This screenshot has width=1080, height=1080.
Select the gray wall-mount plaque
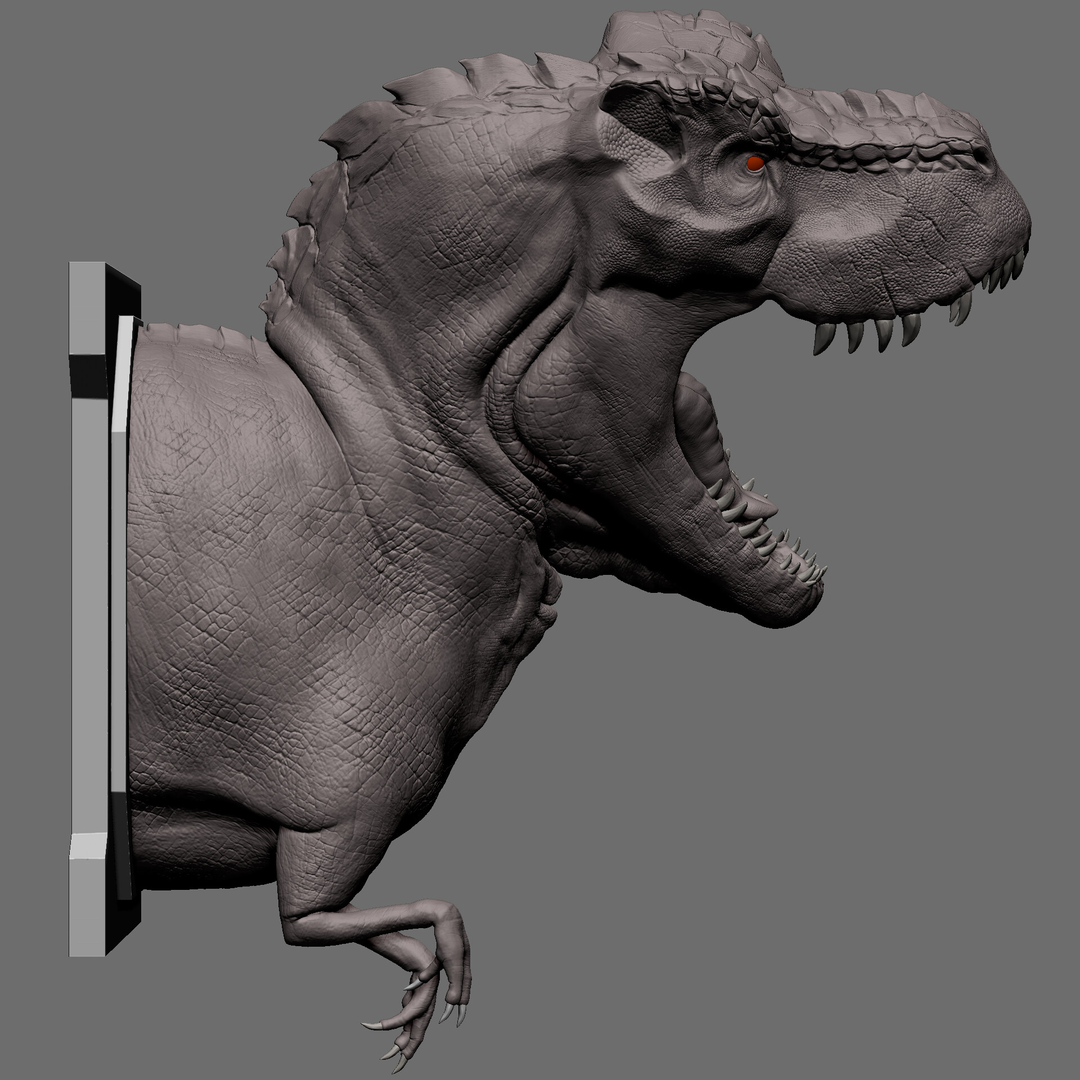[103, 609]
